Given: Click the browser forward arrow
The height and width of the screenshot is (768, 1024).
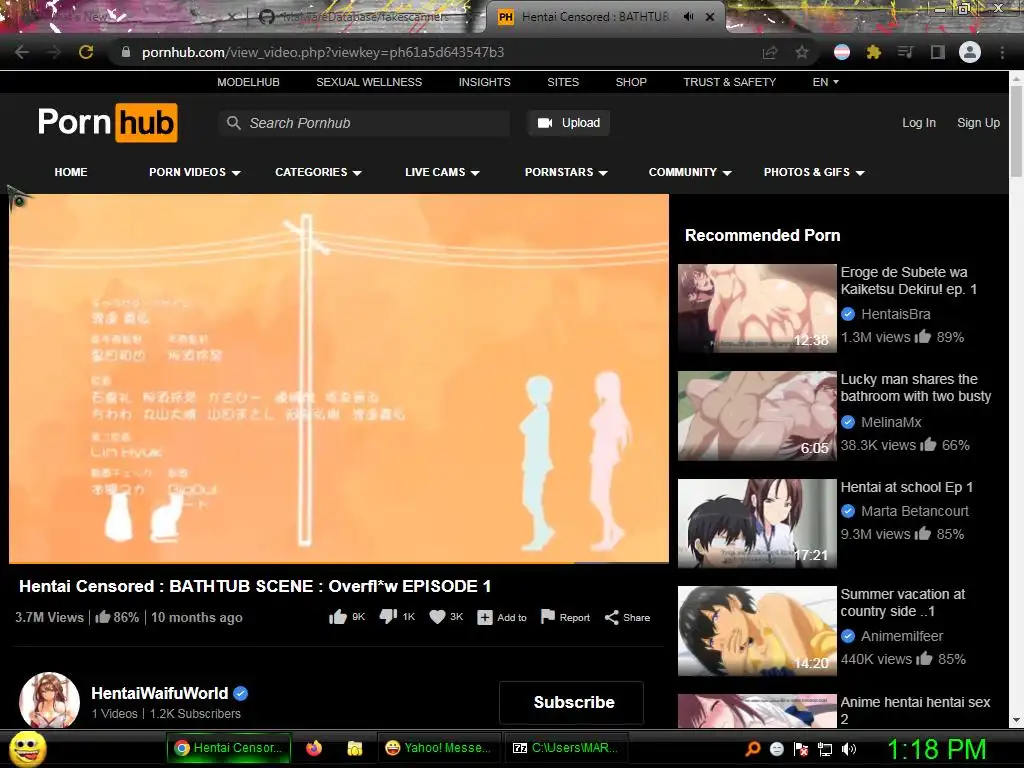Looking at the screenshot, I should coord(54,52).
